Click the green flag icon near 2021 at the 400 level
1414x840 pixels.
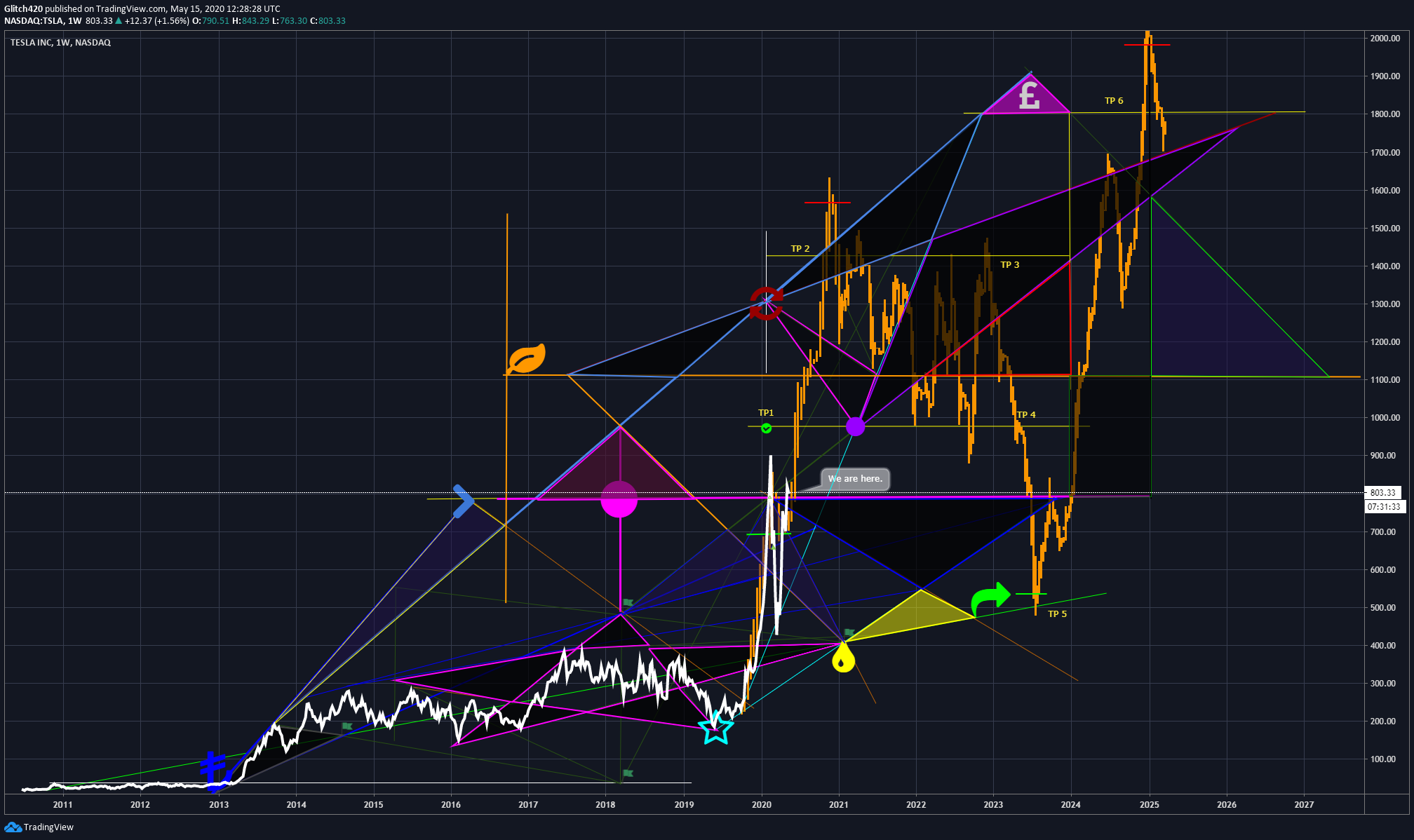(849, 632)
